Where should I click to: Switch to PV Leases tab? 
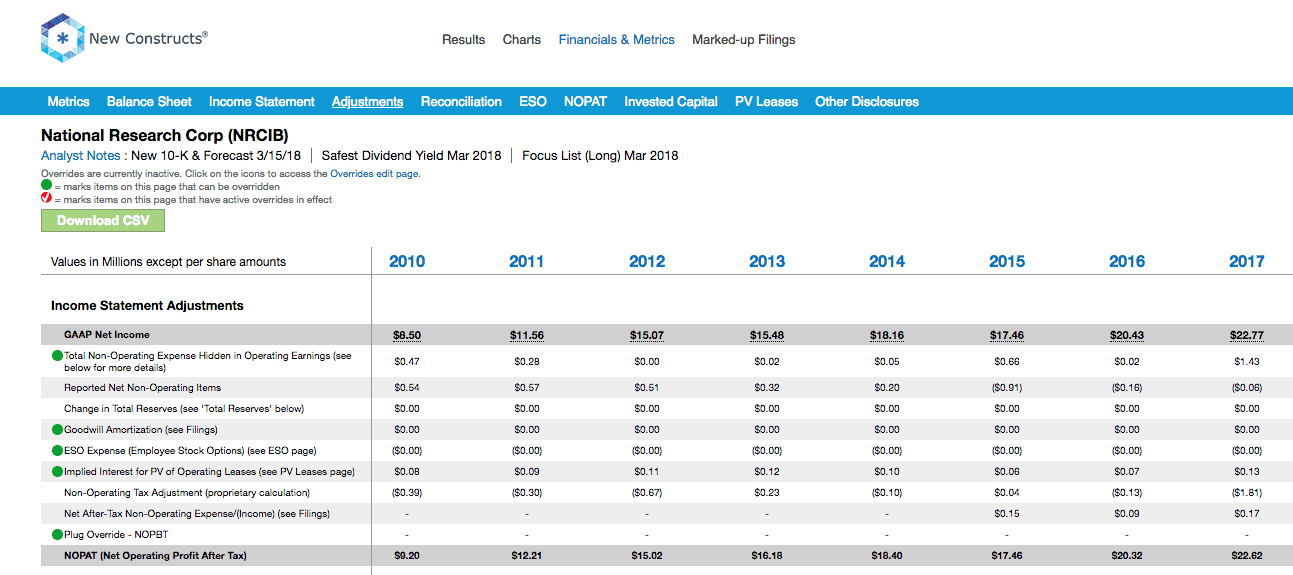pos(766,101)
